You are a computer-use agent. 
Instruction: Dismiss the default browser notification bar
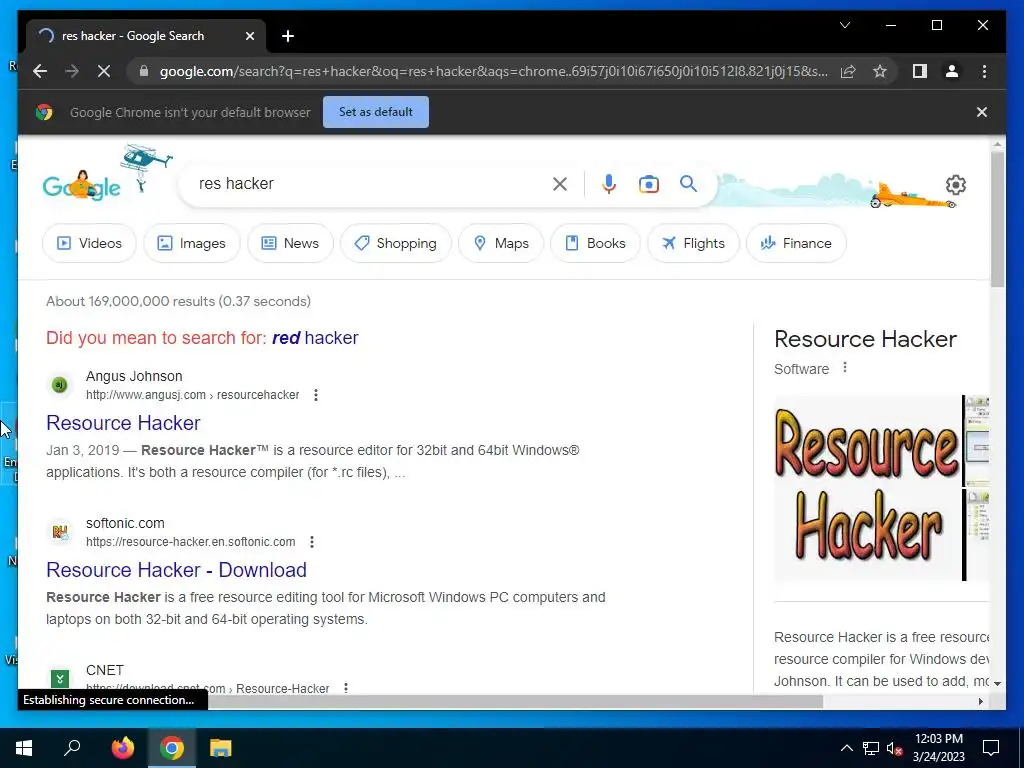[x=982, y=112]
